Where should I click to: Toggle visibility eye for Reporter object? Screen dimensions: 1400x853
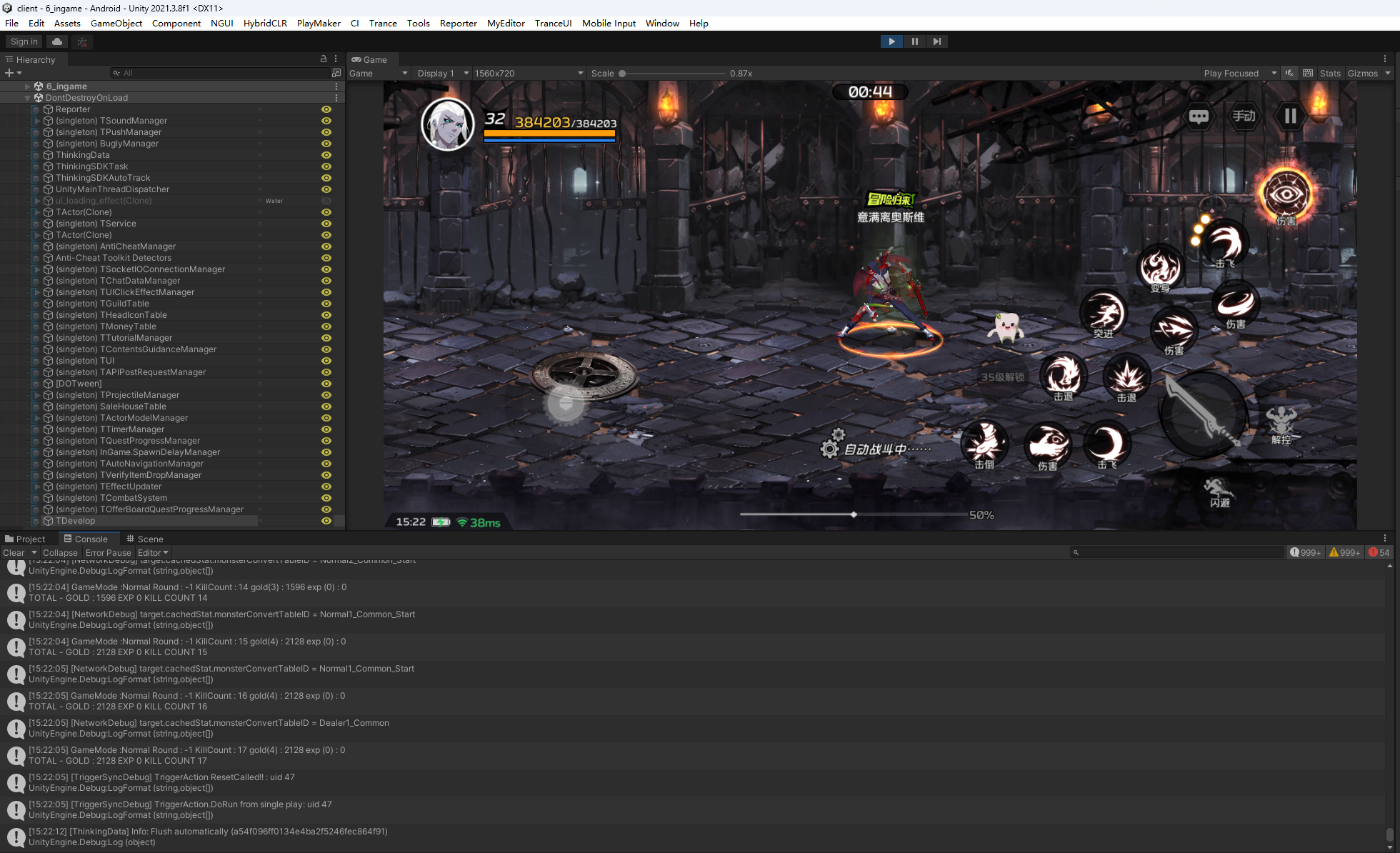326,109
